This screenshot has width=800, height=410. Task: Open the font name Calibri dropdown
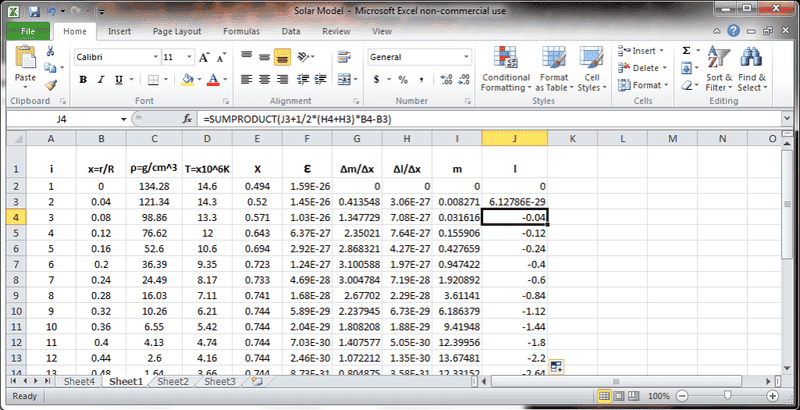[156, 57]
